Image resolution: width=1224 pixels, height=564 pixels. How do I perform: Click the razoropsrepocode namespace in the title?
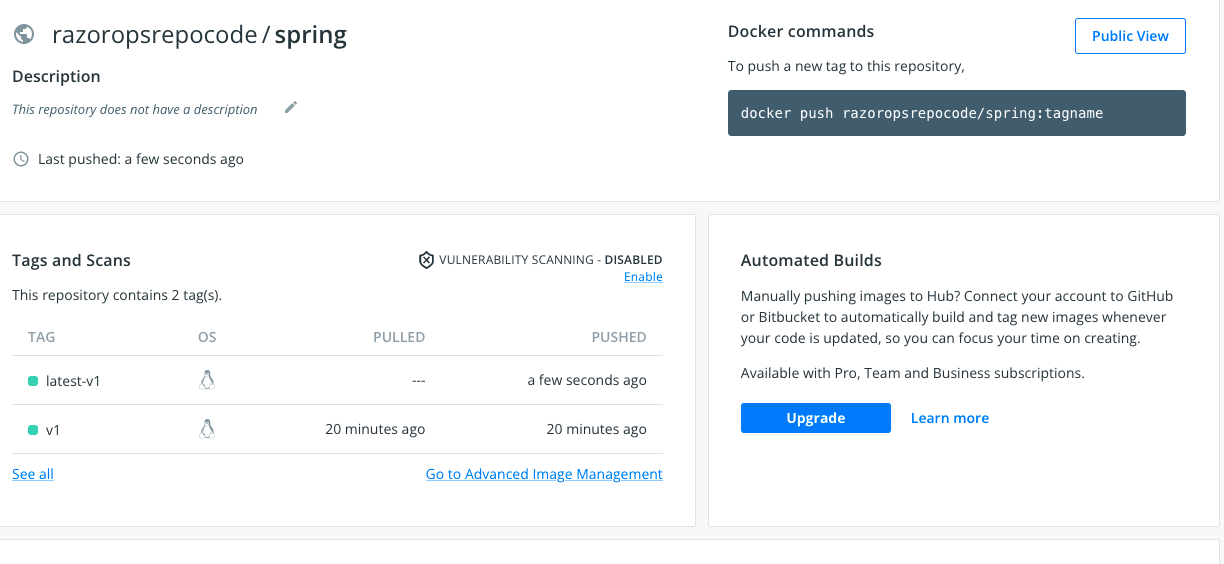(x=154, y=35)
